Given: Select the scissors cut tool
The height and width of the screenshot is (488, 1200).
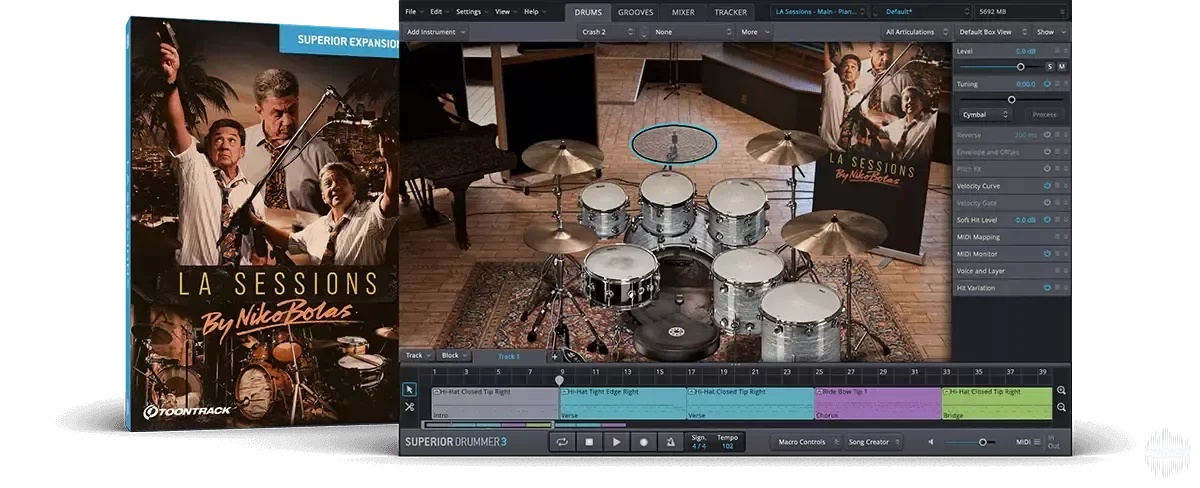Looking at the screenshot, I should pos(409,407).
